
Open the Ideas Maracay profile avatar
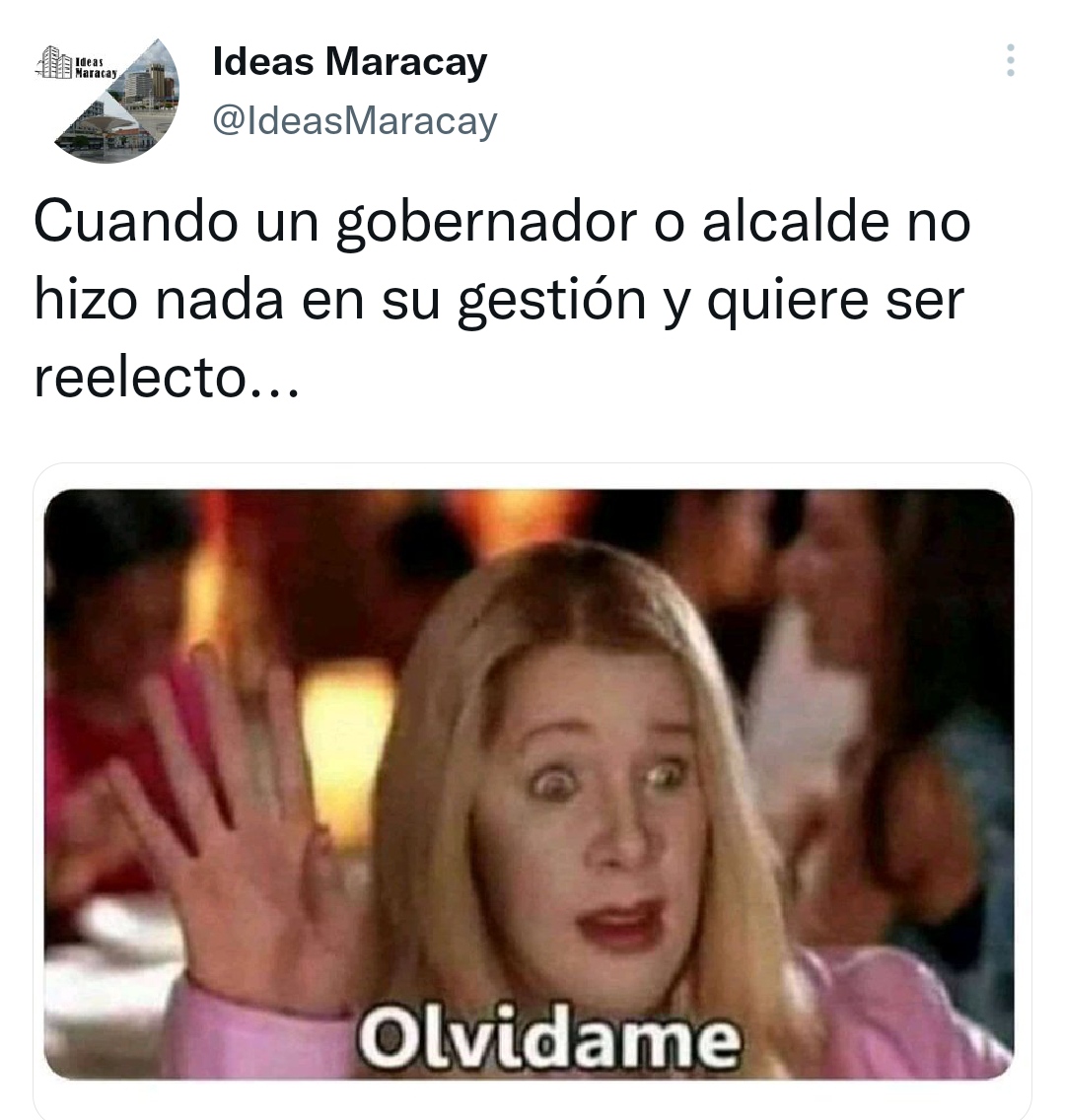tap(107, 100)
